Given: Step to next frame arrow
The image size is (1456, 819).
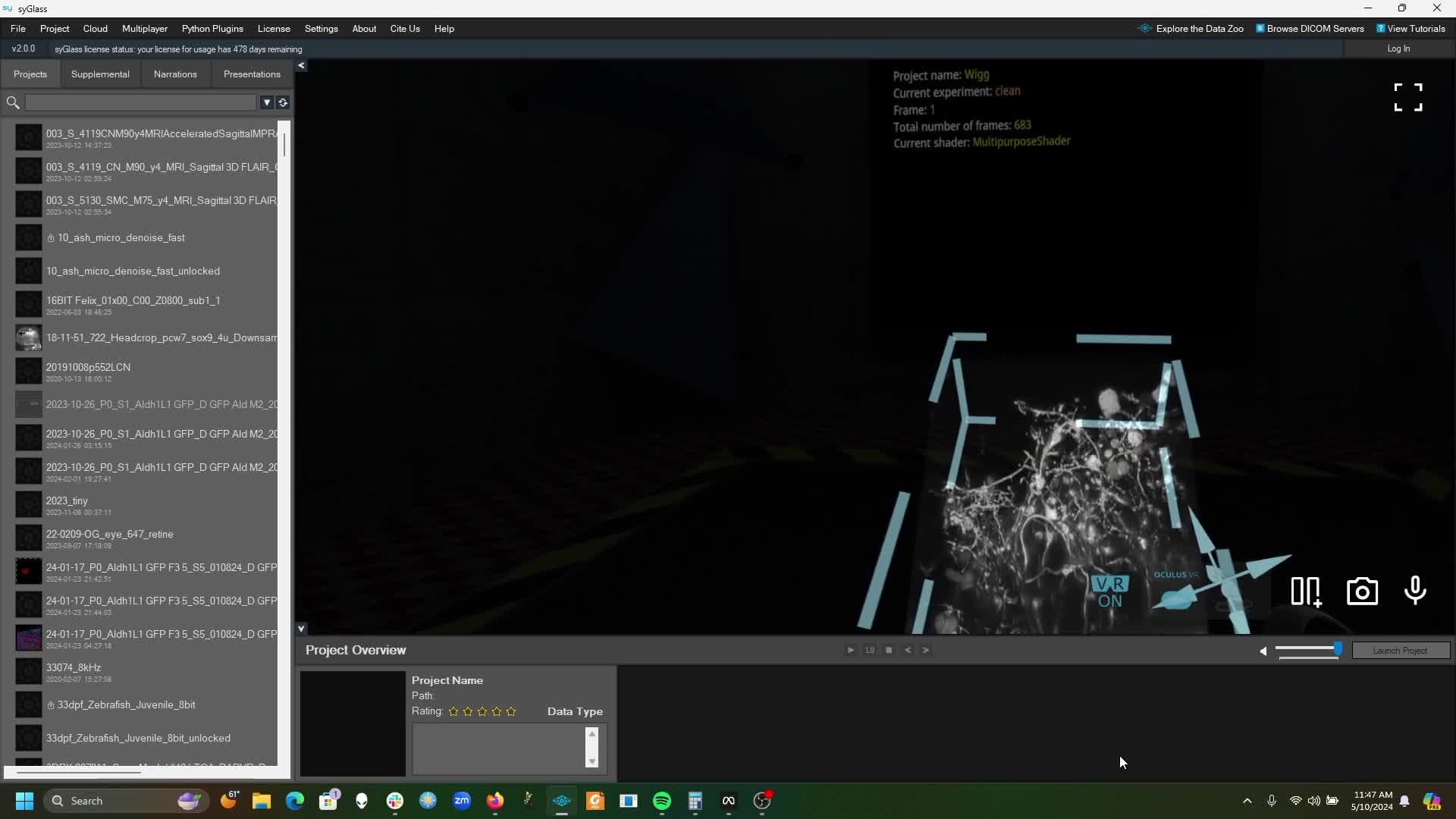Looking at the screenshot, I should pos(926,650).
